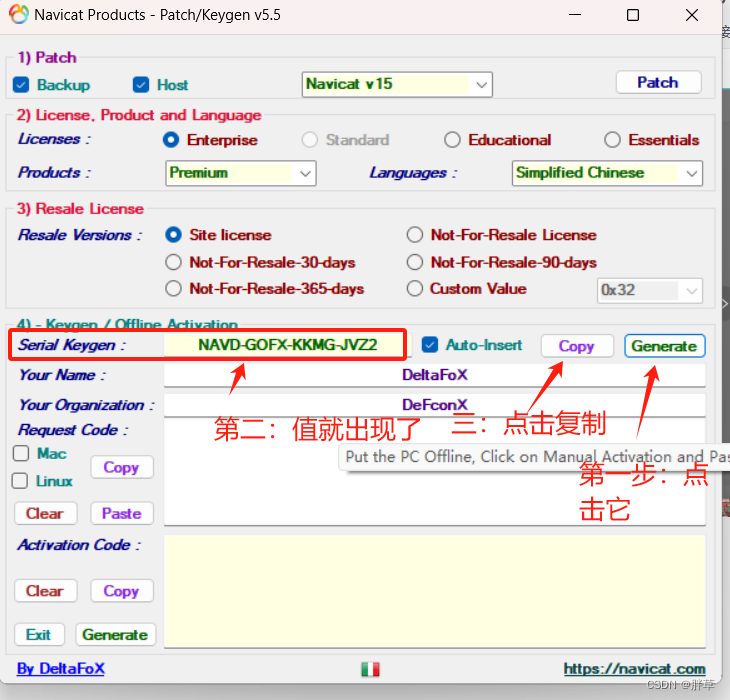Click the Patch button
This screenshot has width=730, height=700.
tap(658, 83)
